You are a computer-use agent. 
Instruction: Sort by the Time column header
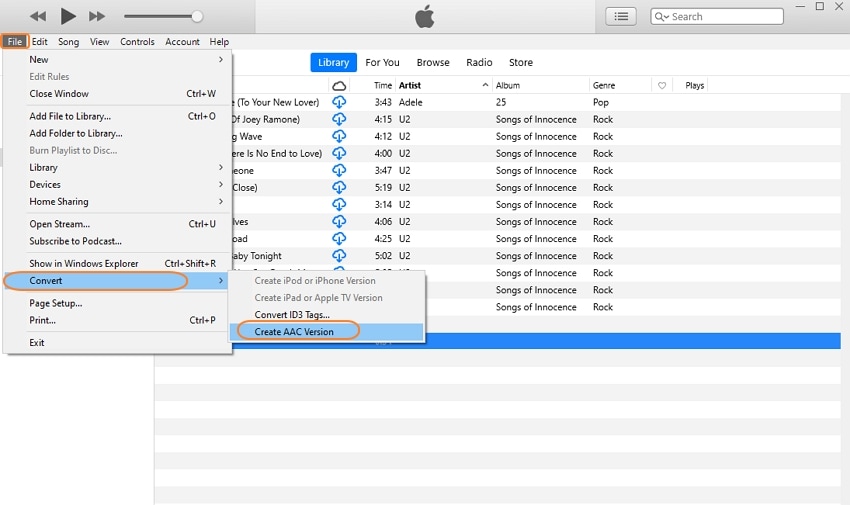[382, 86]
